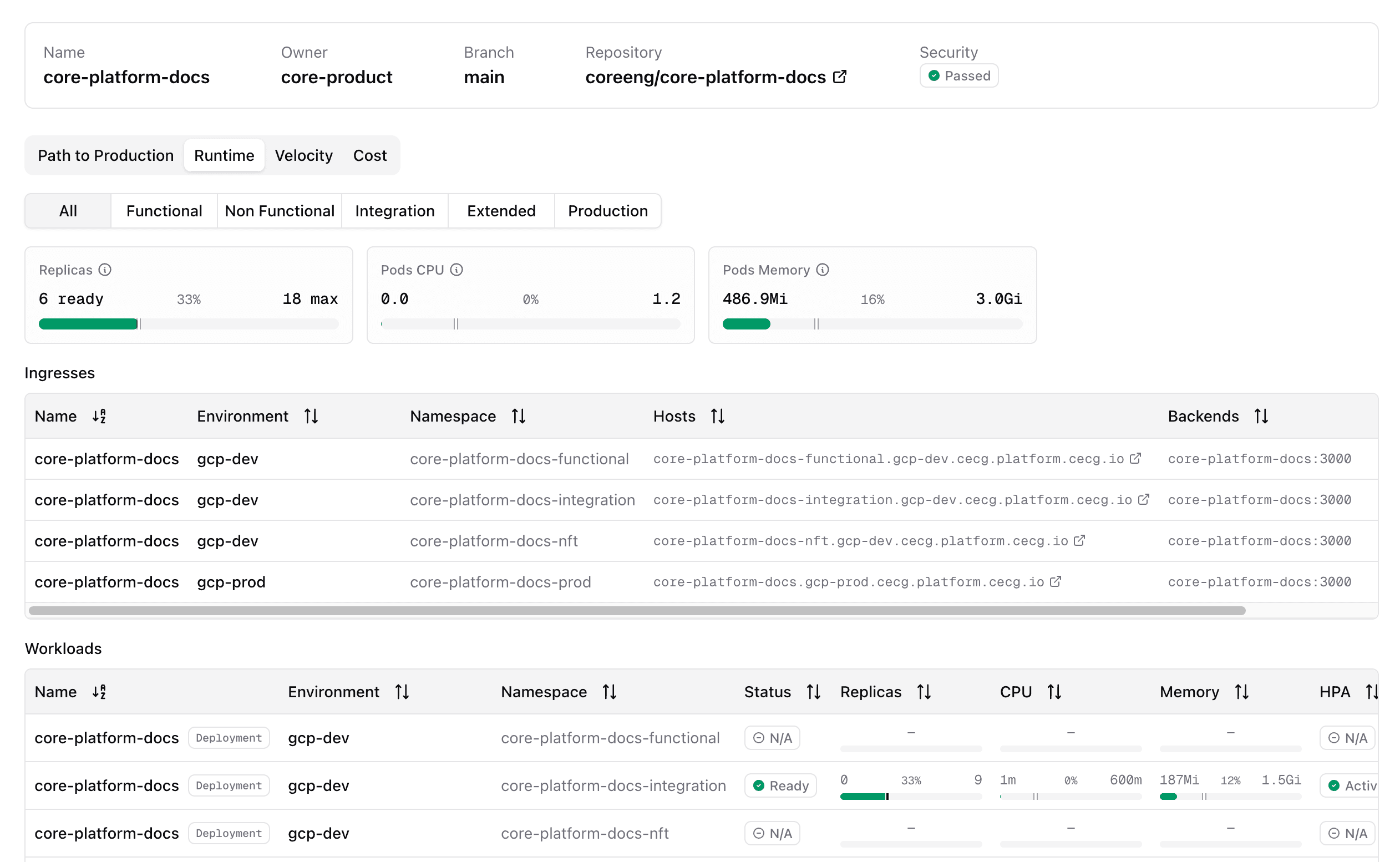The image size is (1400, 862).
Task: Filter by Extended environment
Action: coord(501,211)
